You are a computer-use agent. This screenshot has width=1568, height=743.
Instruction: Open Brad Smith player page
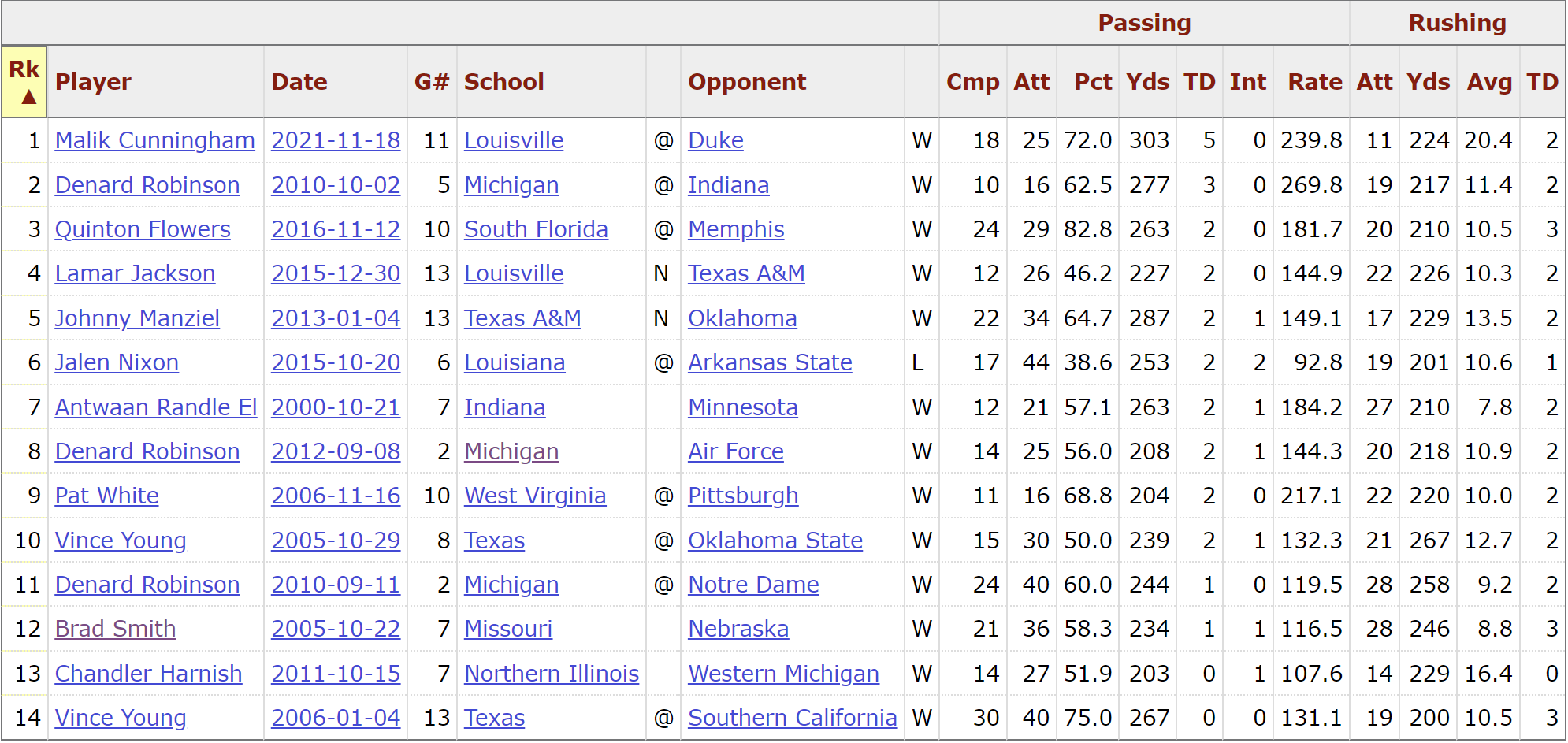click(116, 629)
